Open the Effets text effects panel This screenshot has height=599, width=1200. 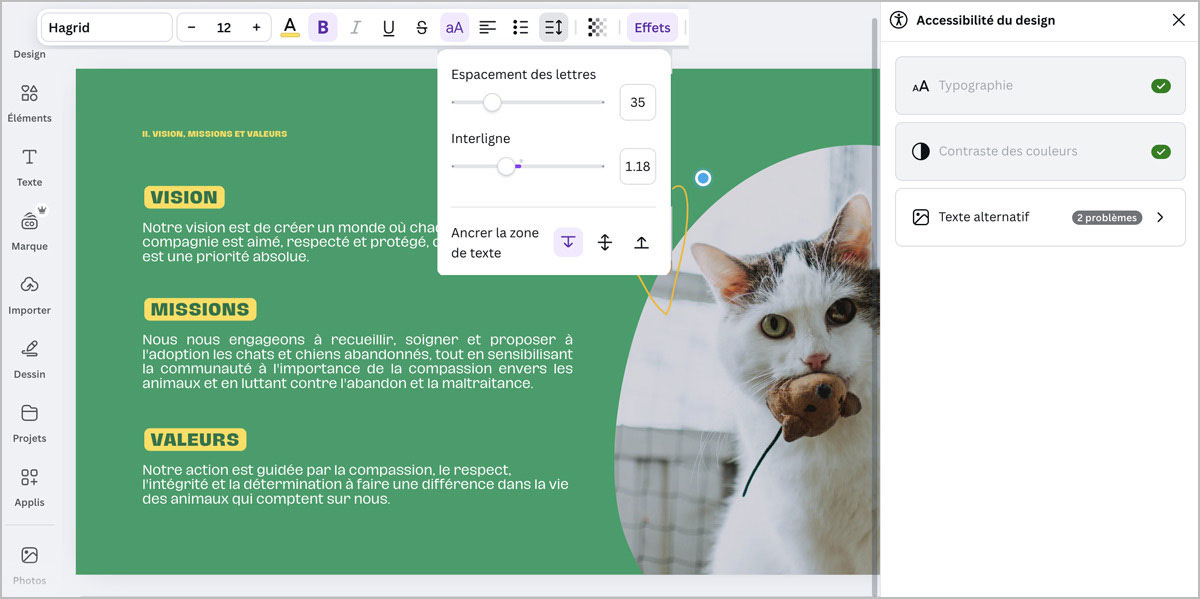[652, 27]
